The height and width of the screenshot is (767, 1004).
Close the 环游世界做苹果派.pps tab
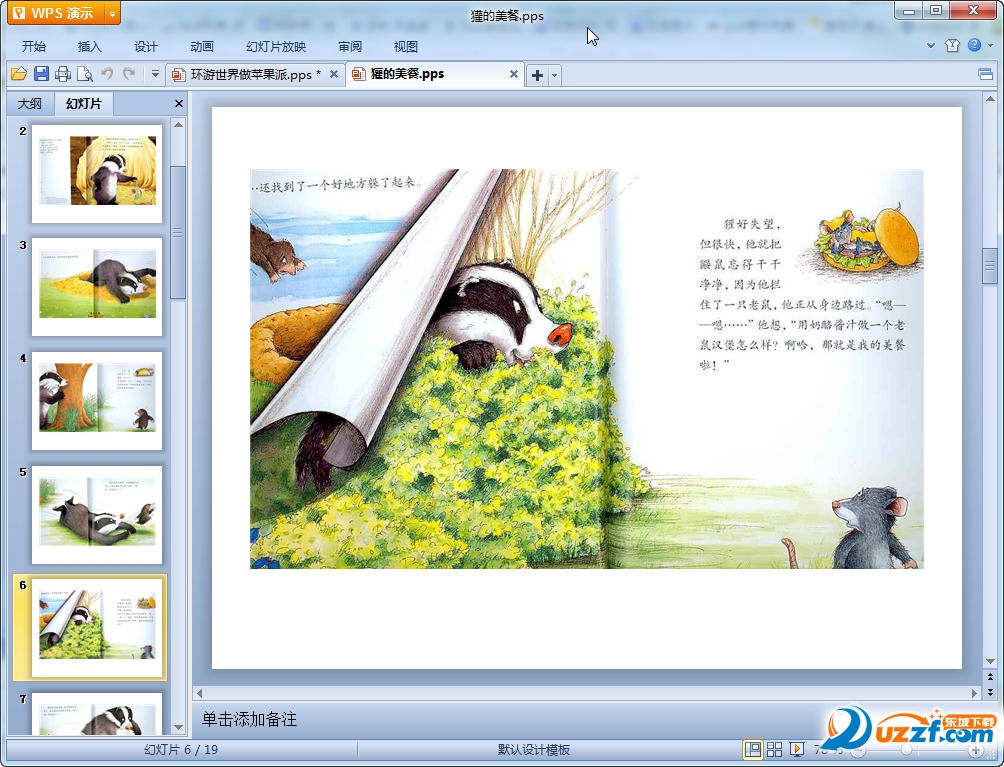[334, 74]
